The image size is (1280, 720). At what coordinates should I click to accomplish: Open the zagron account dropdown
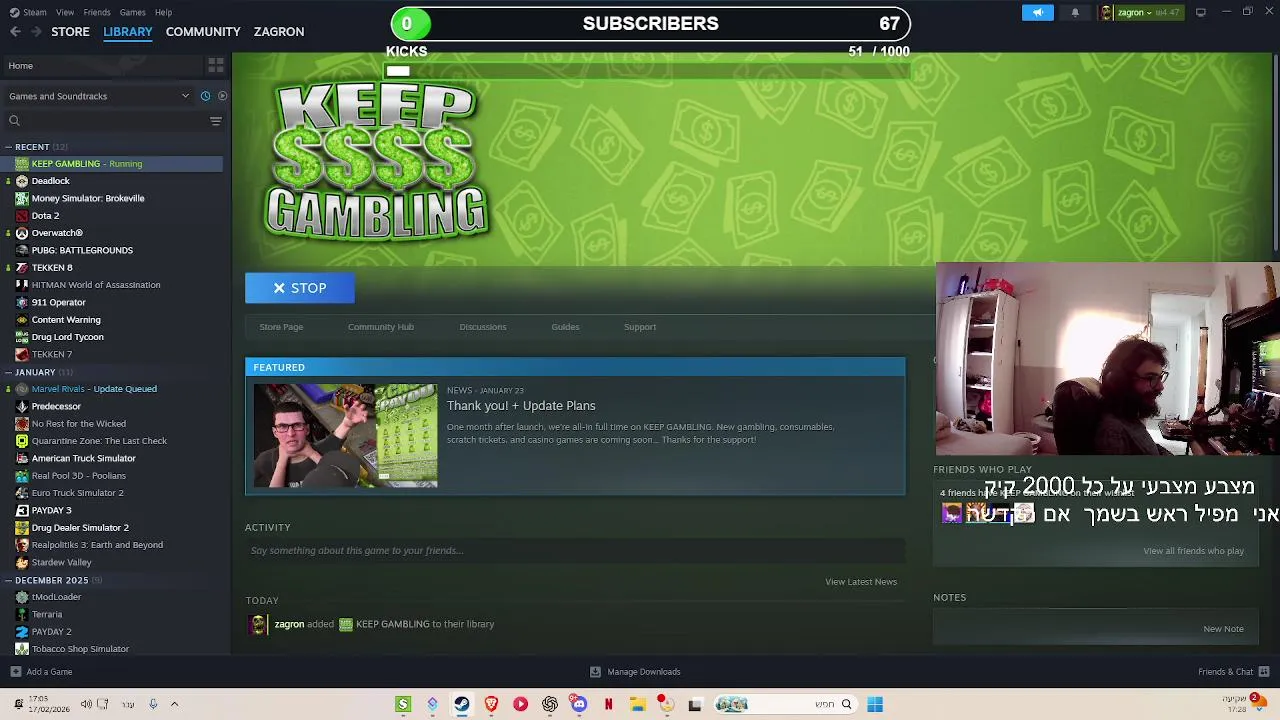(x=1141, y=12)
